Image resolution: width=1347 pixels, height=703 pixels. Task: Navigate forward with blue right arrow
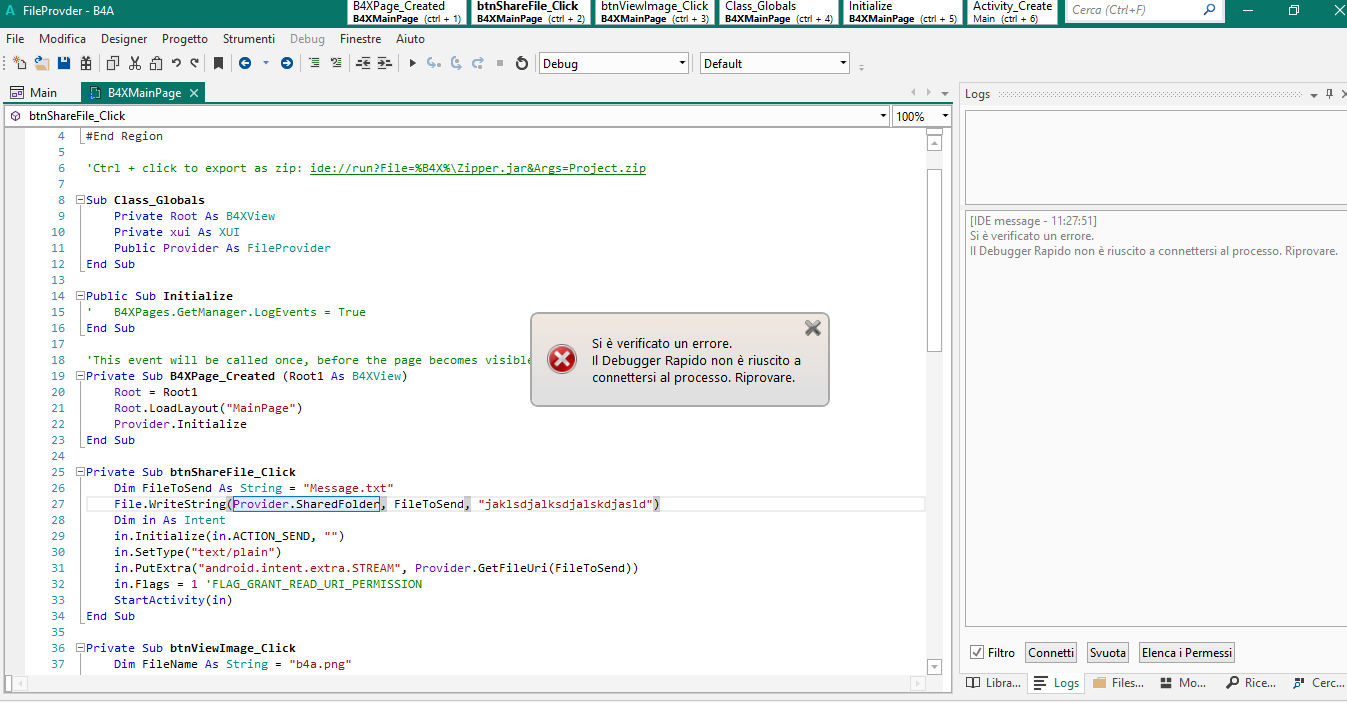click(286, 63)
